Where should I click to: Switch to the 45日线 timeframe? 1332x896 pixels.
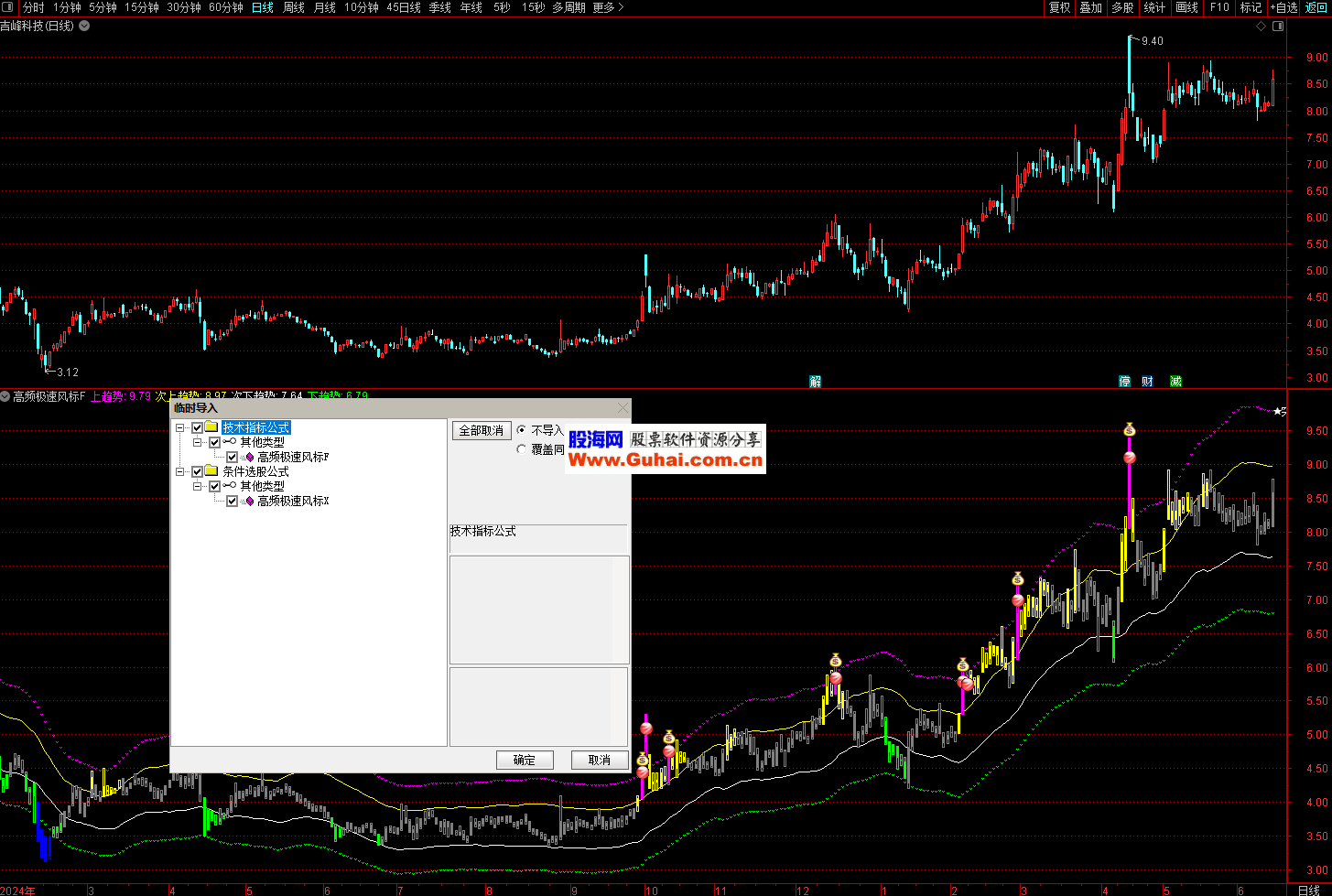coord(404,7)
